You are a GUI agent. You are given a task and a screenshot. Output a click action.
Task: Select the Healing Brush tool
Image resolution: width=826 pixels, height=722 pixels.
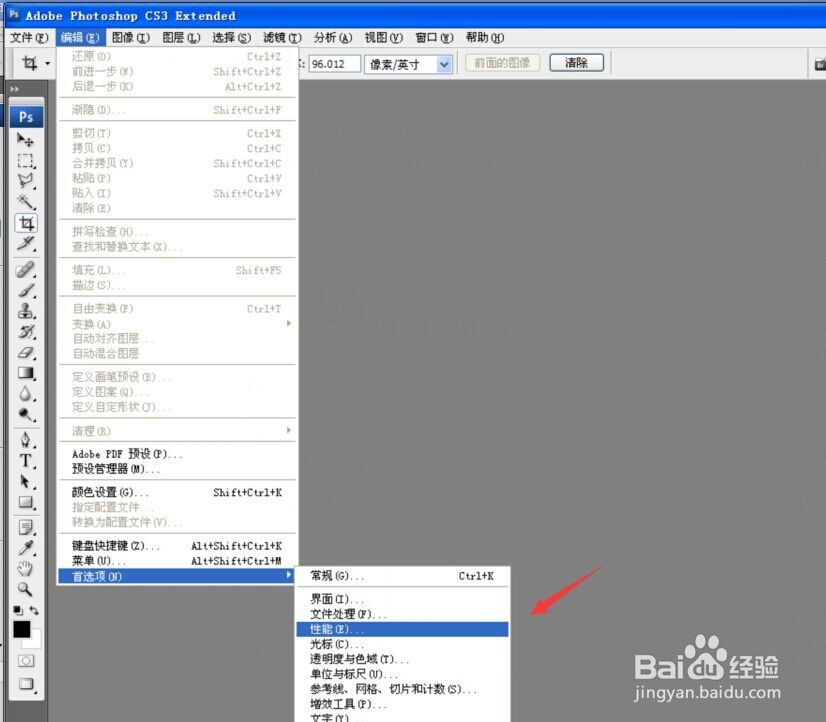(25, 270)
